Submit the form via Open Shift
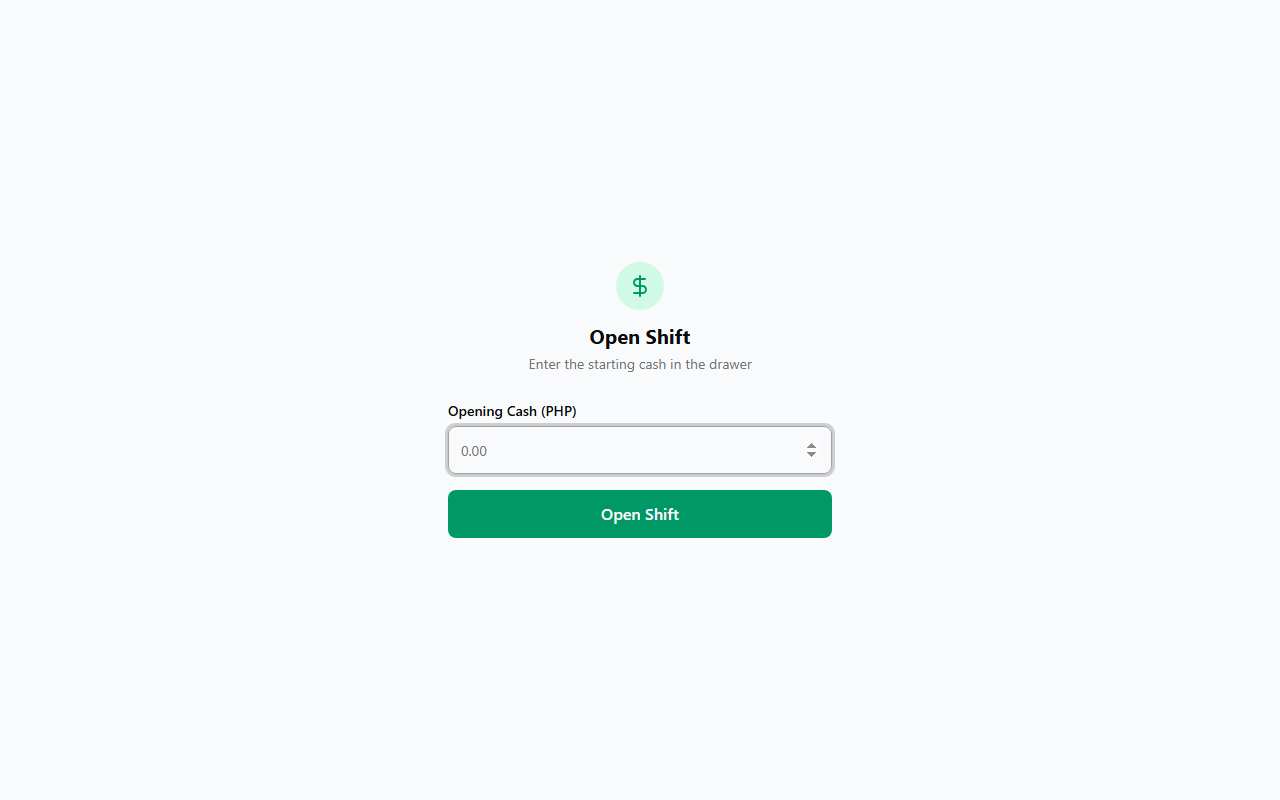 coord(640,514)
